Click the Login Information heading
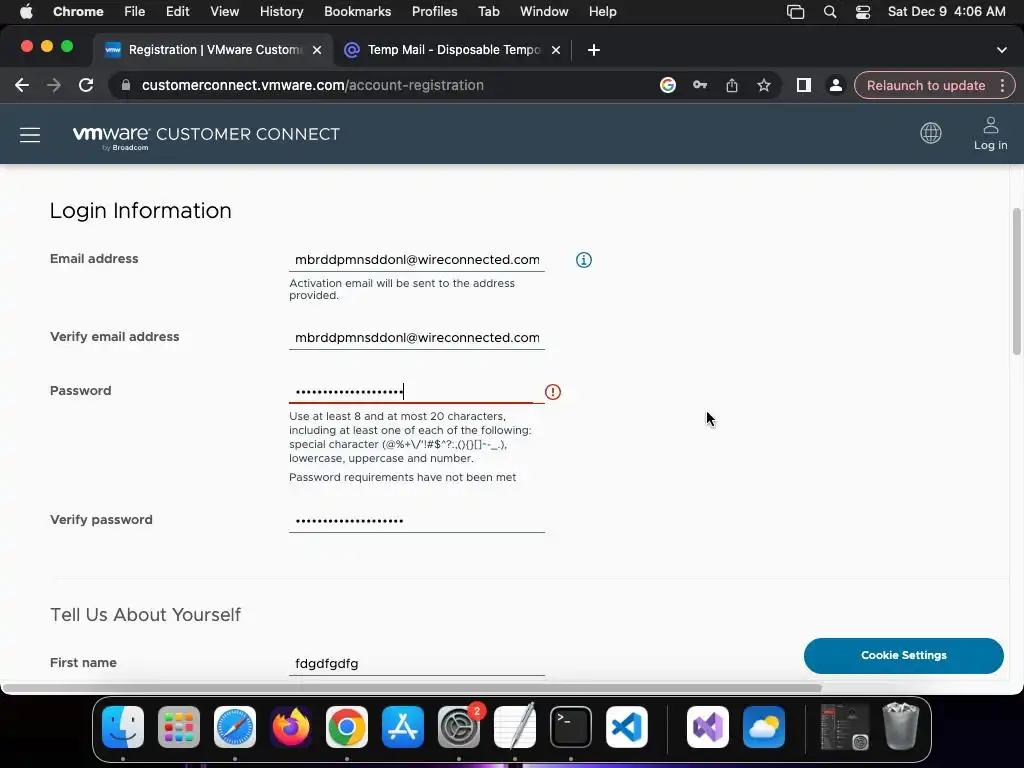Image resolution: width=1024 pixels, height=768 pixels. 140,211
